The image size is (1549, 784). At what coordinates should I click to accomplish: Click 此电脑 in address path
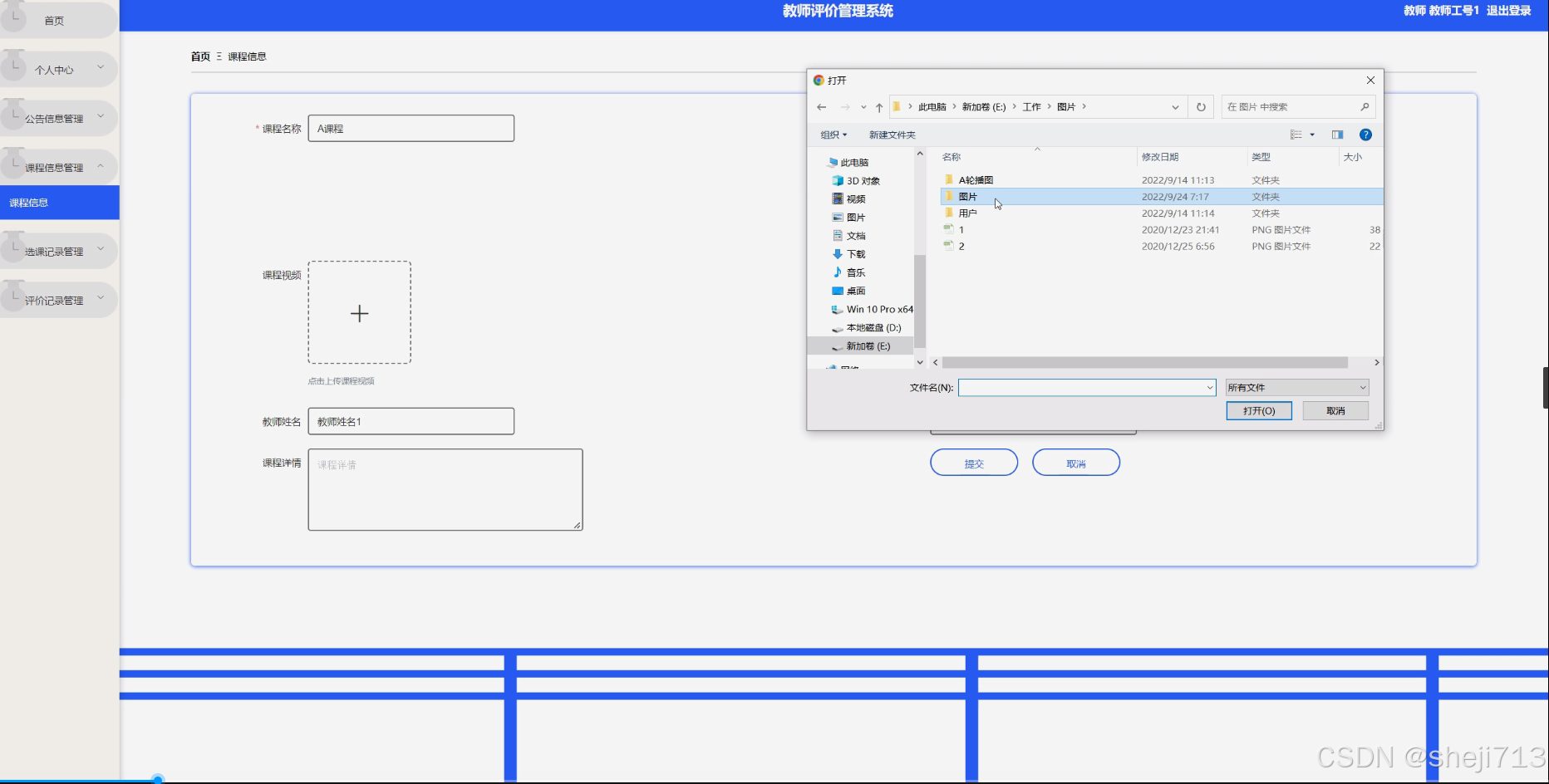click(932, 107)
